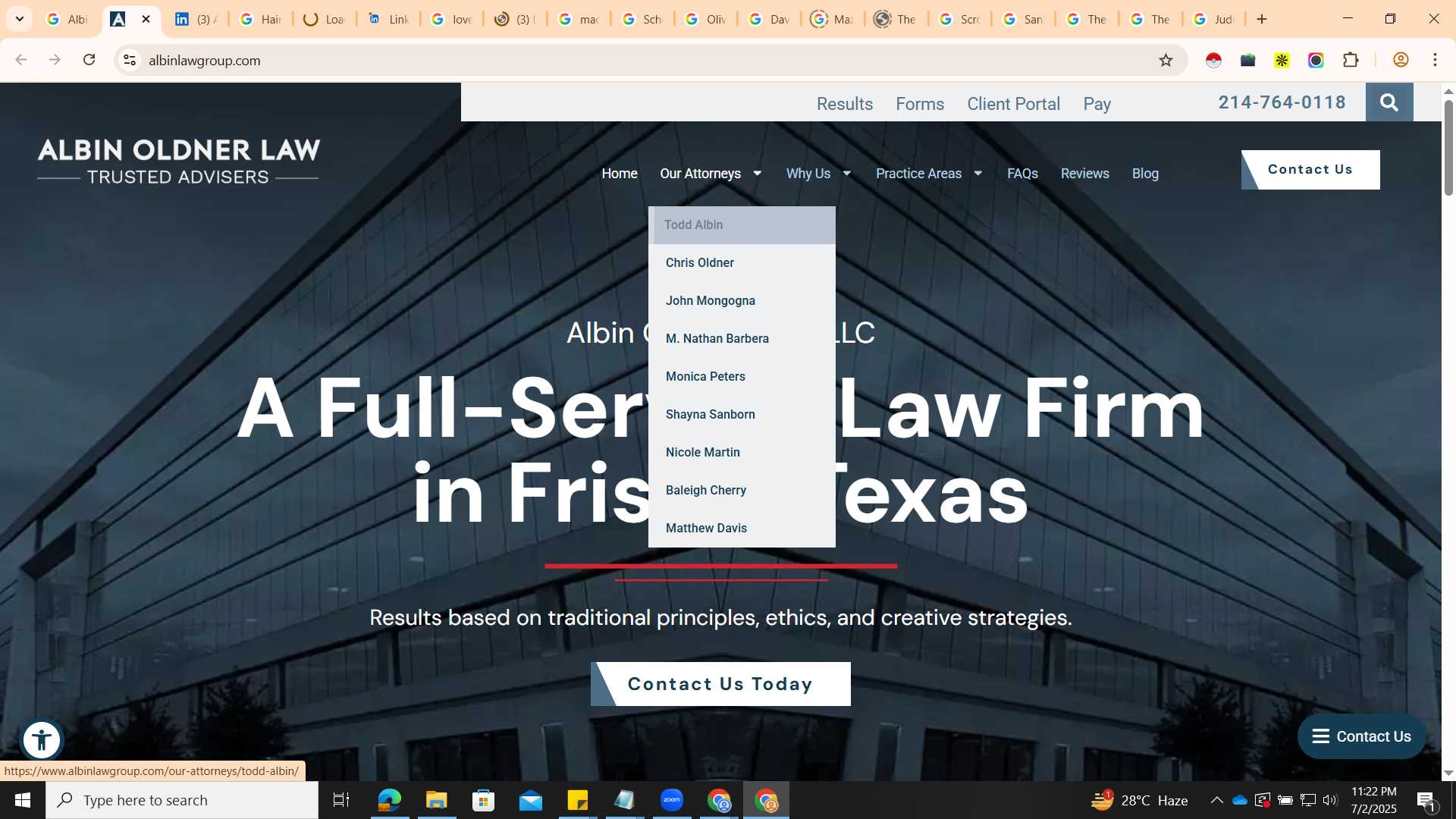The width and height of the screenshot is (1456, 819).
Task: Open Zoom from the taskbar
Action: tap(672, 800)
